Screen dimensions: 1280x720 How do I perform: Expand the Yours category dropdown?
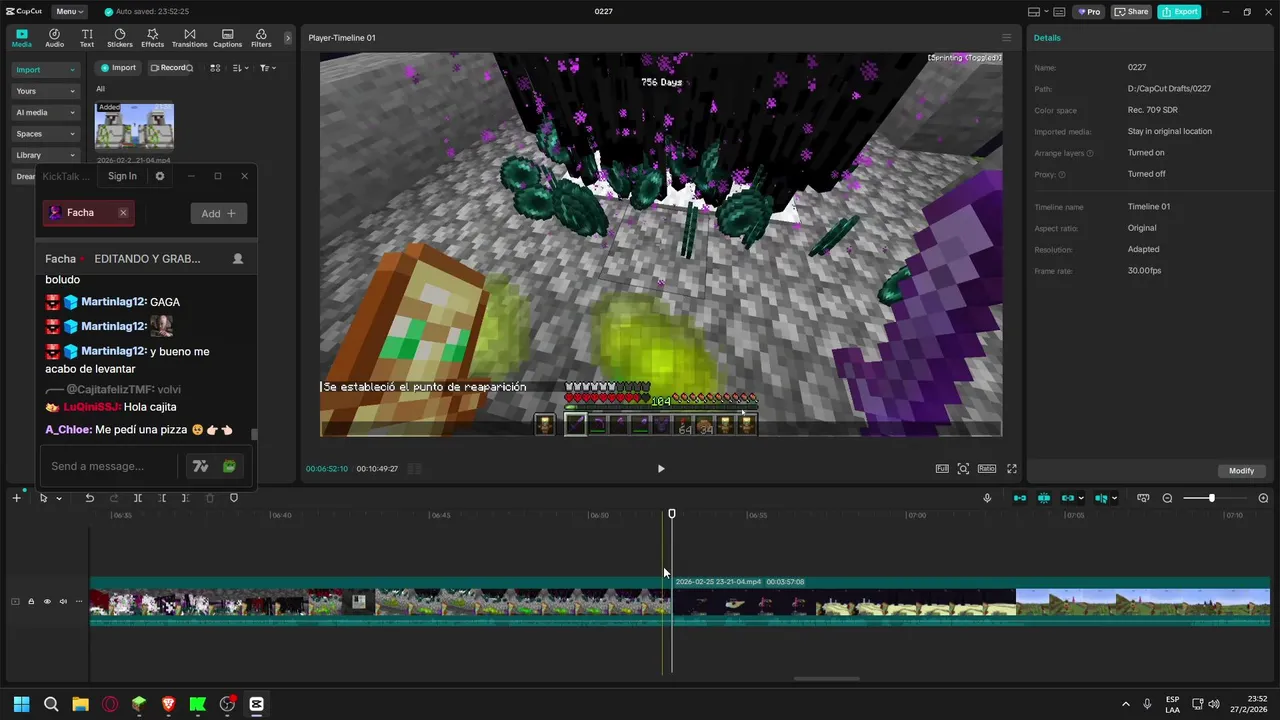[46, 91]
